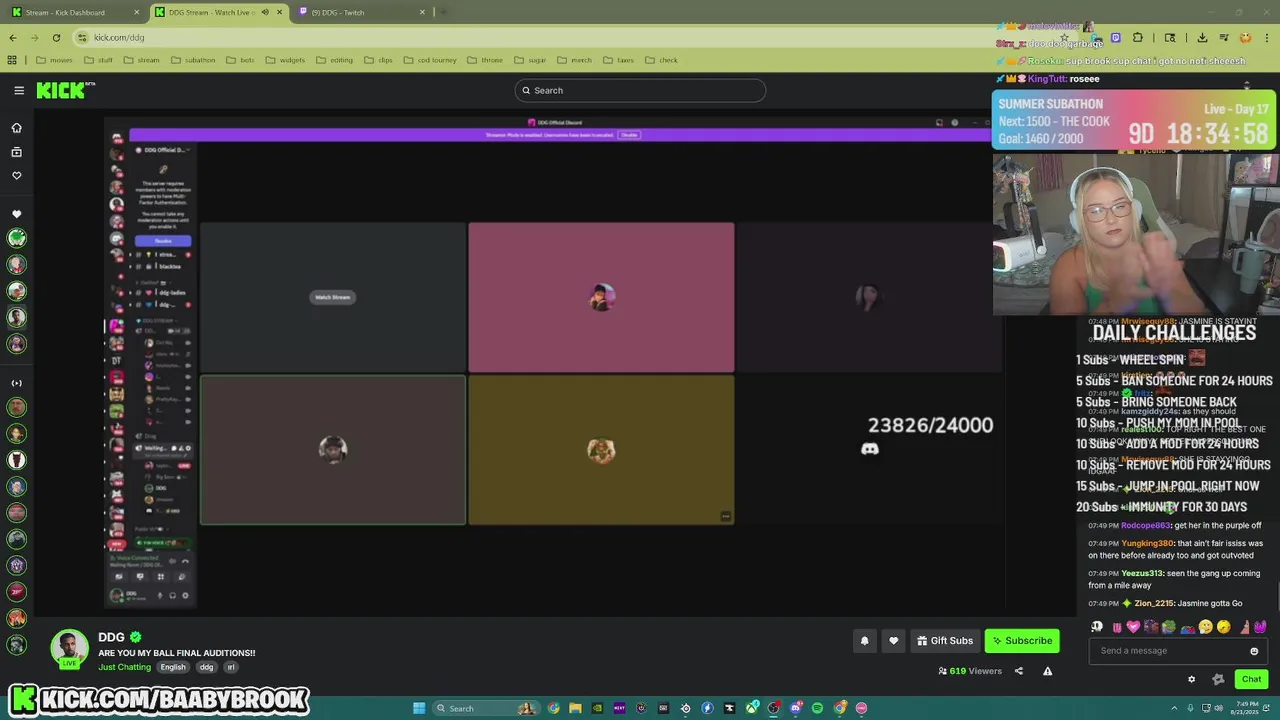Open the clips bookmark folder

[x=379, y=60]
